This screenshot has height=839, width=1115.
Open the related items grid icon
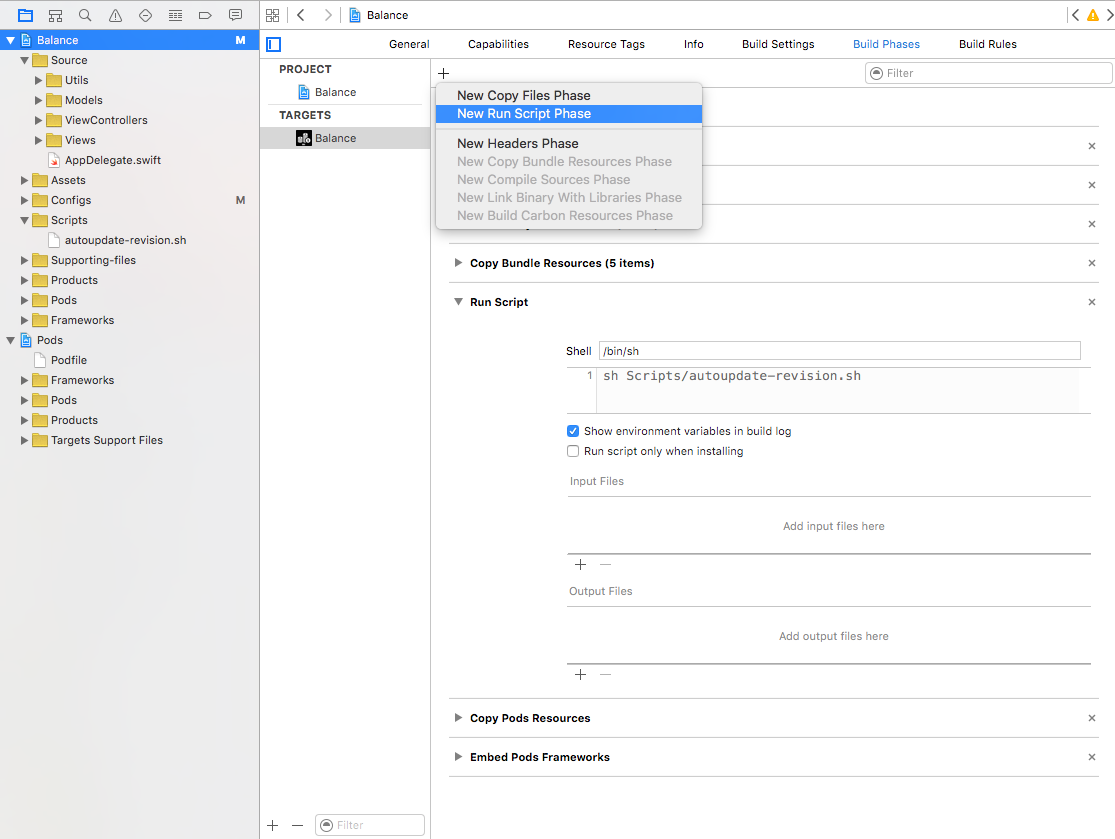(x=272, y=15)
